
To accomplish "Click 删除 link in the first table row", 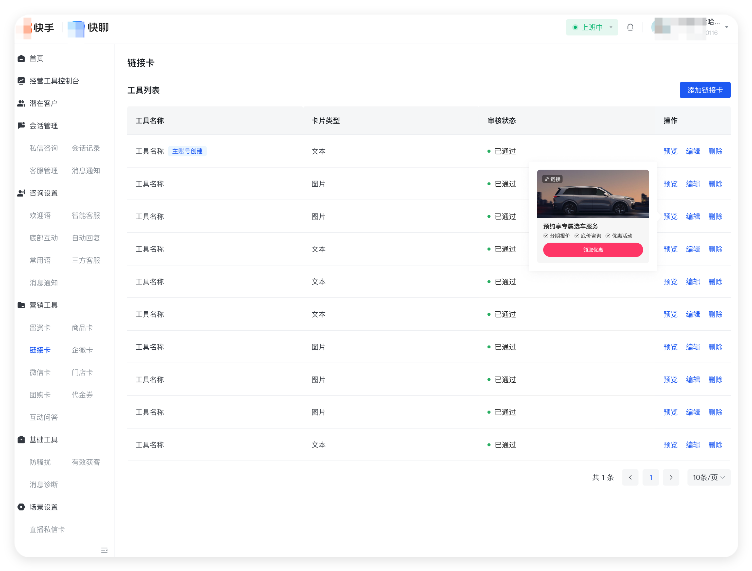I will pos(715,151).
